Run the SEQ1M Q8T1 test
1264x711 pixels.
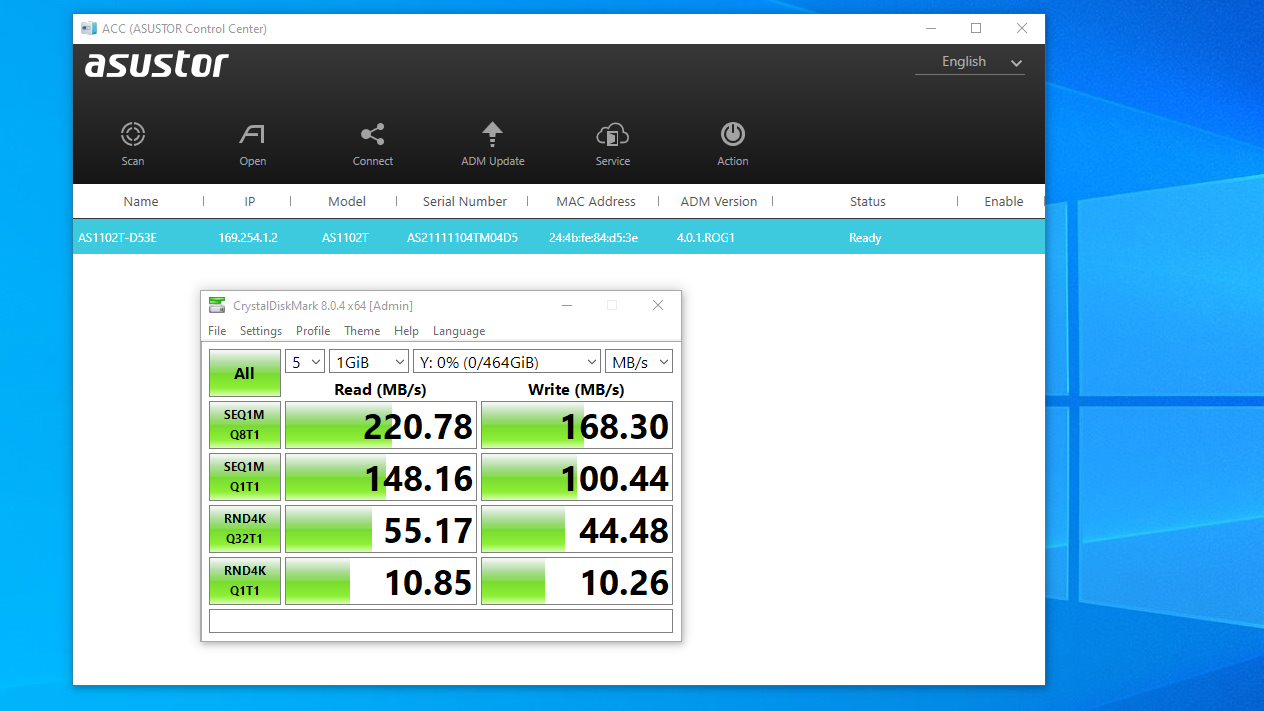(245, 425)
